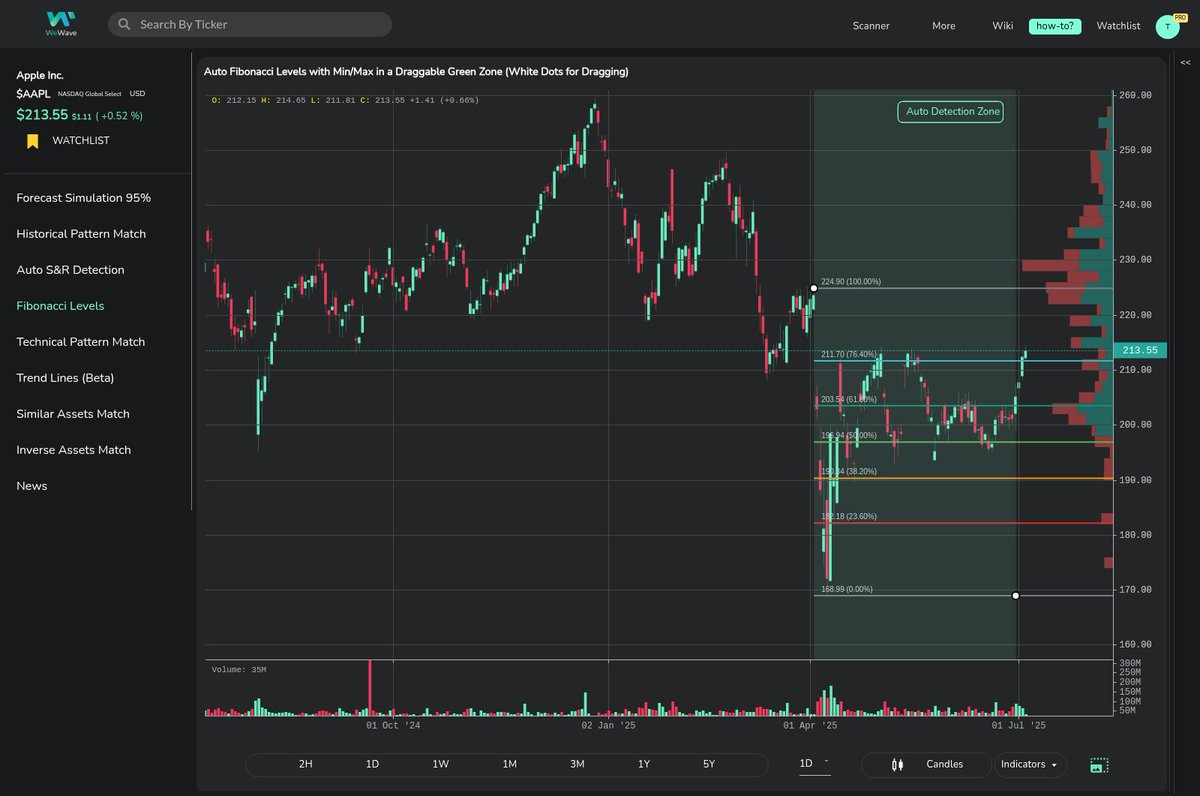Click the 211.70 (76.40%) Fibonacci label
The image size is (1200, 796).
pos(849,354)
